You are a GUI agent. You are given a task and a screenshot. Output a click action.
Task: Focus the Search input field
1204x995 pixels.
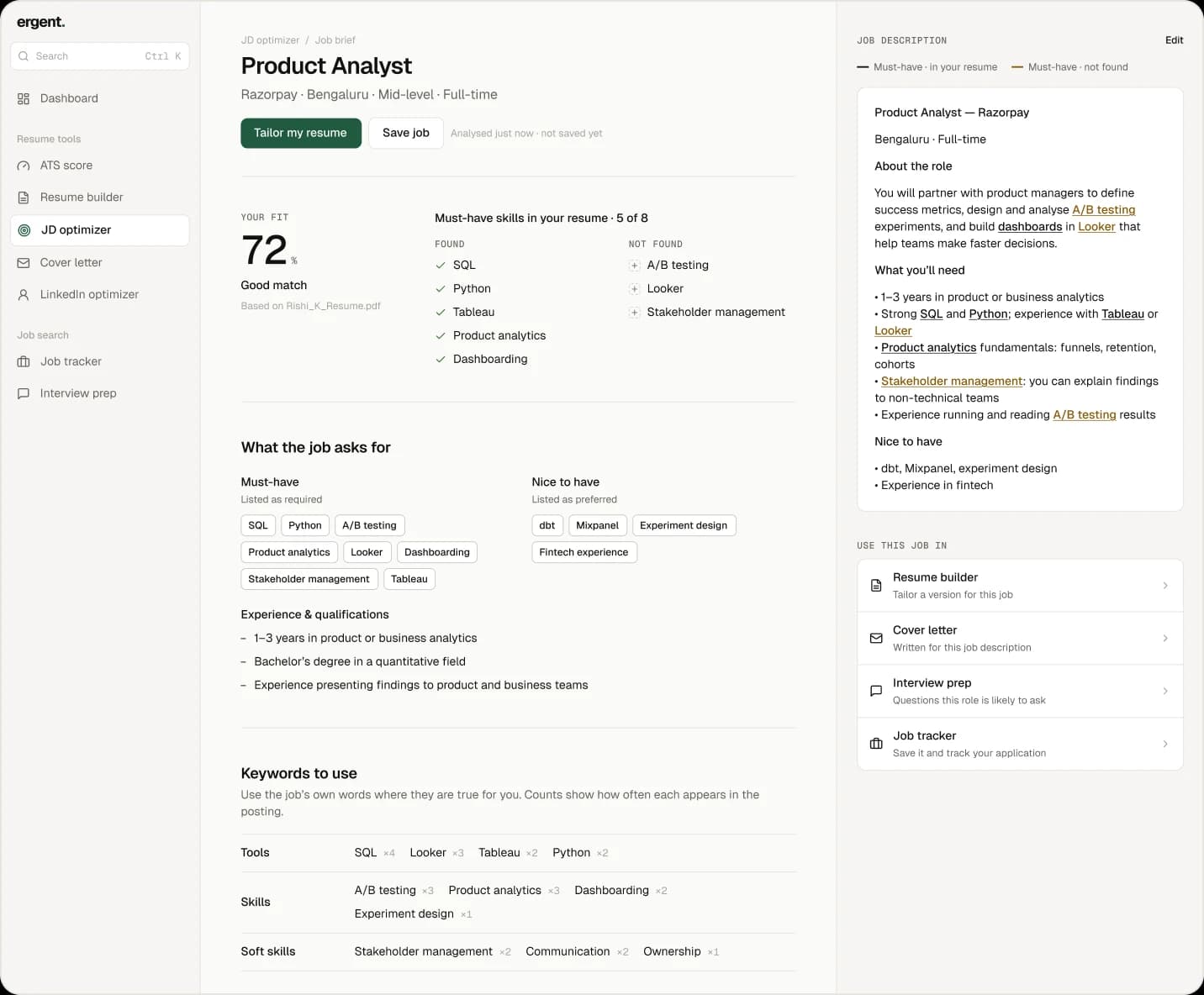click(100, 56)
